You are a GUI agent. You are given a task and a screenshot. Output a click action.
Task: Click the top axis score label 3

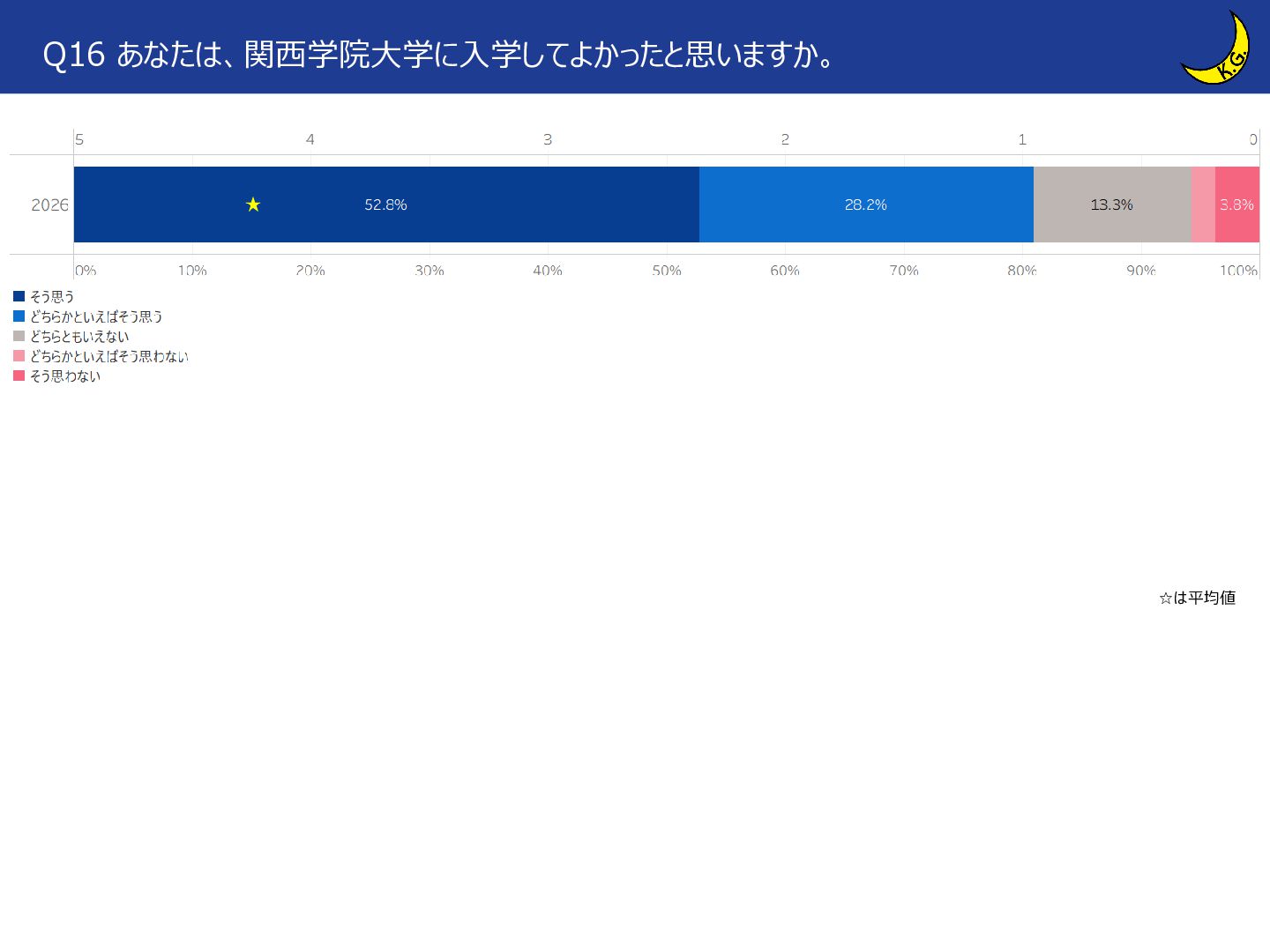coord(548,139)
